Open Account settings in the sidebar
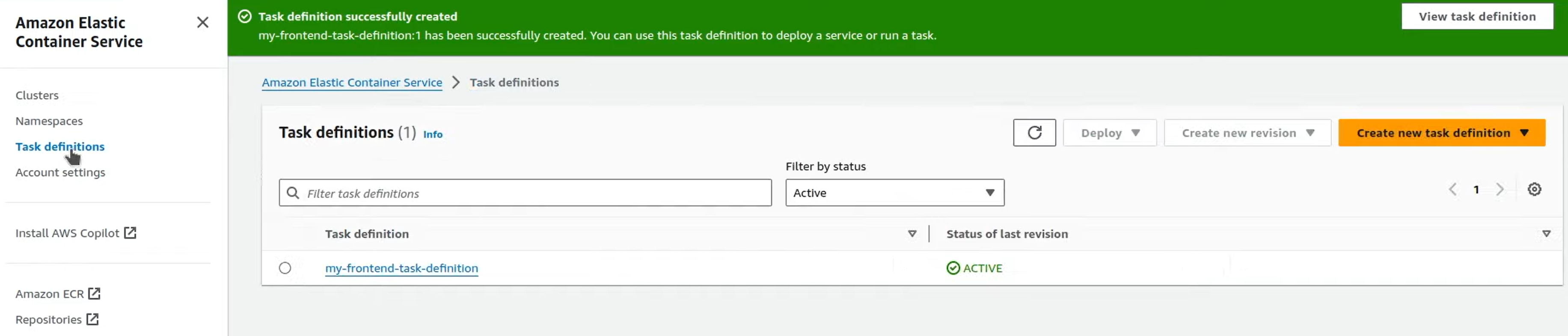1568x336 pixels. (60, 173)
